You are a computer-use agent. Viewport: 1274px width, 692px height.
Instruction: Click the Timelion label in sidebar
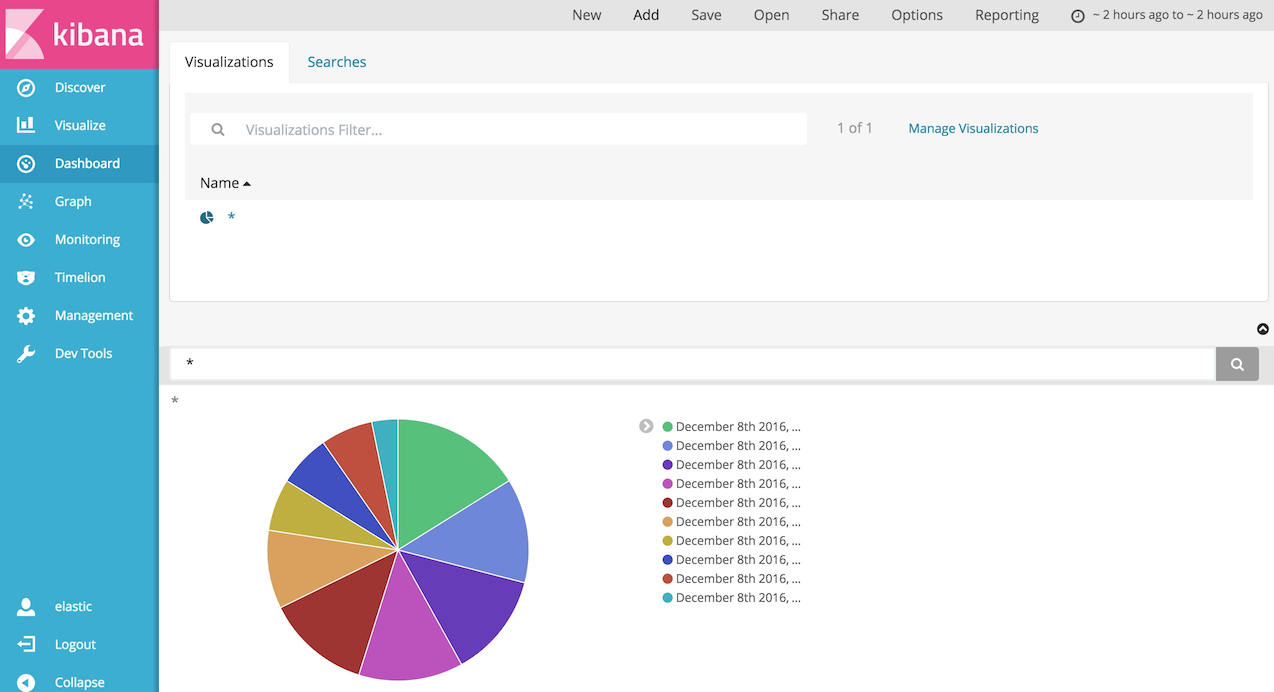pyautogui.click(x=80, y=278)
